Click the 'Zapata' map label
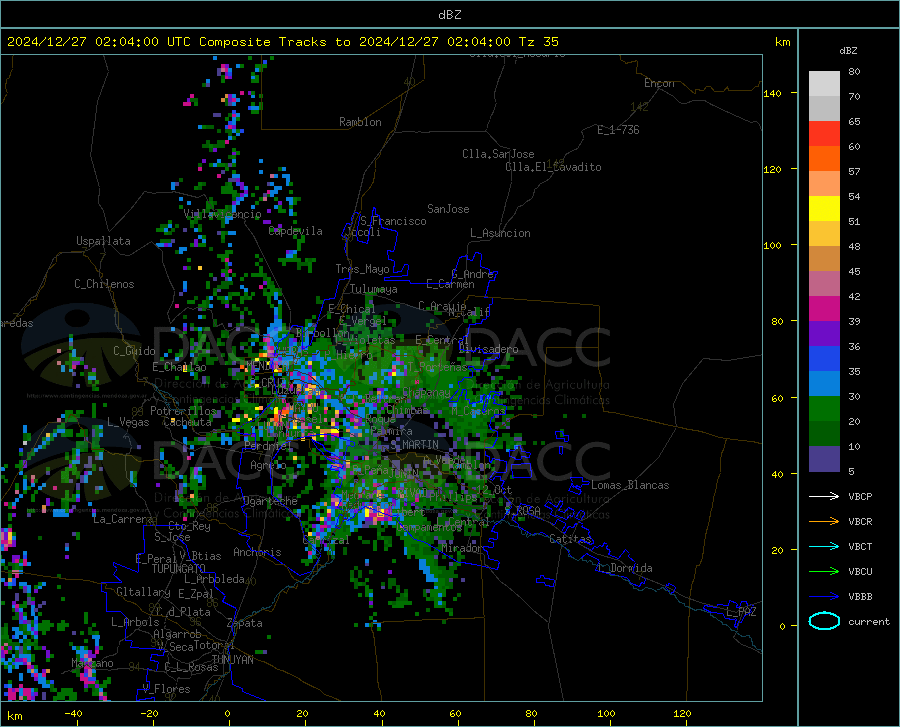This screenshot has height=727, width=900. coord(245,623)
